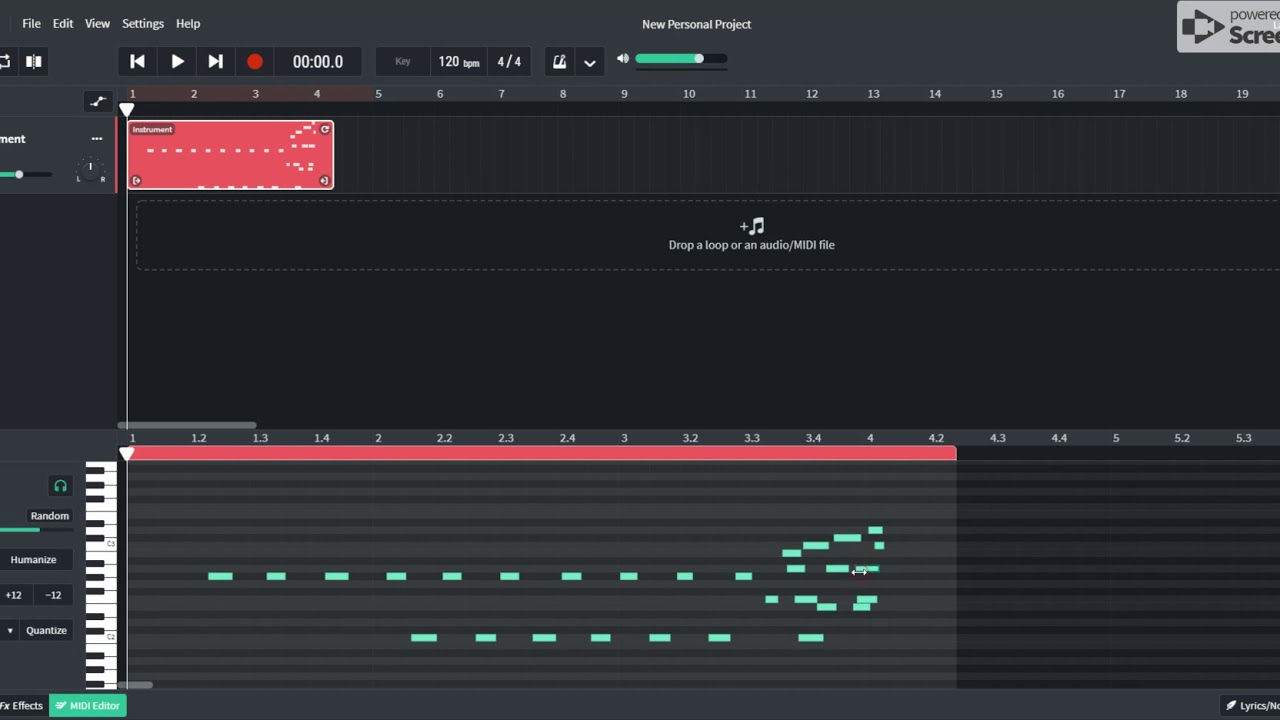Open the Quantize value dropdown arrow

coord(10,631)
